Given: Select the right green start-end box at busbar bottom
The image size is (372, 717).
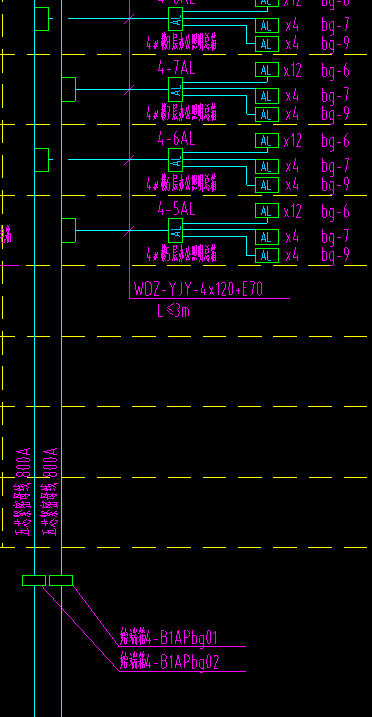Looking at the screenshot, I should tap(61, 580).
